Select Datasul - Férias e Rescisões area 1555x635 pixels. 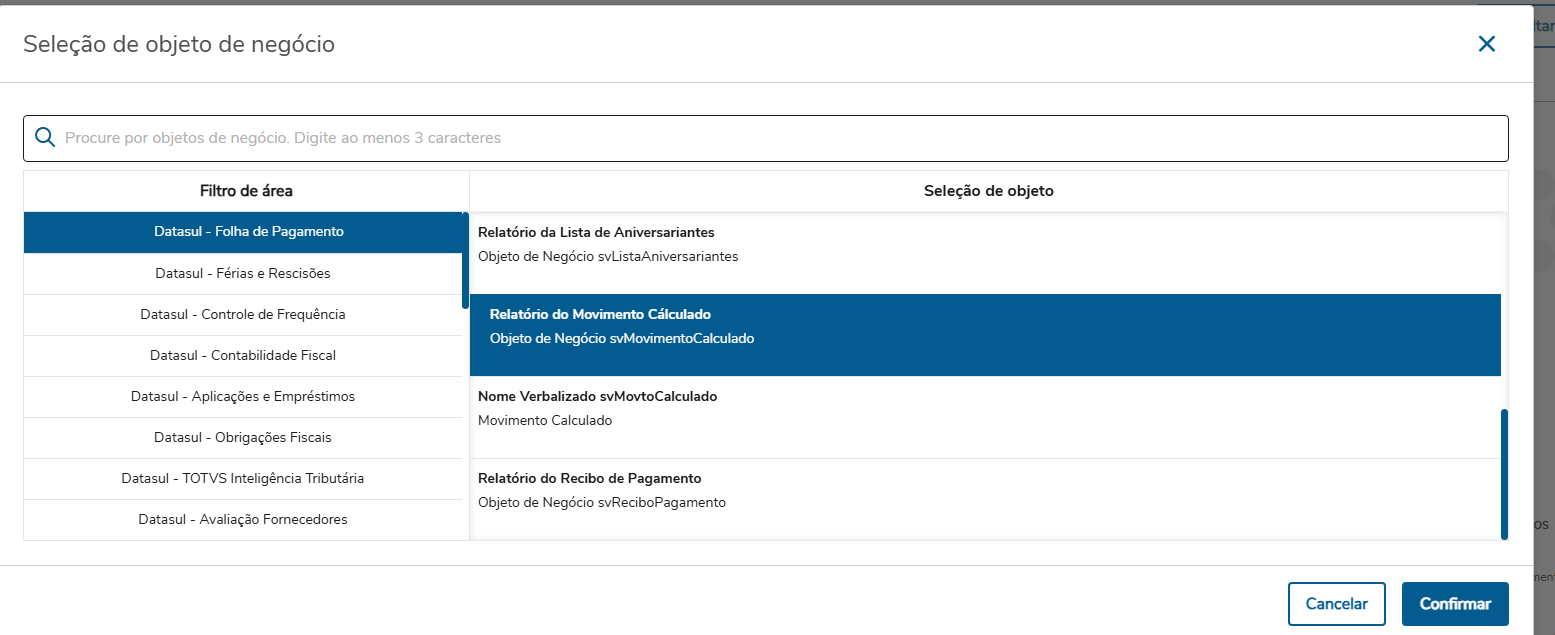243,273
